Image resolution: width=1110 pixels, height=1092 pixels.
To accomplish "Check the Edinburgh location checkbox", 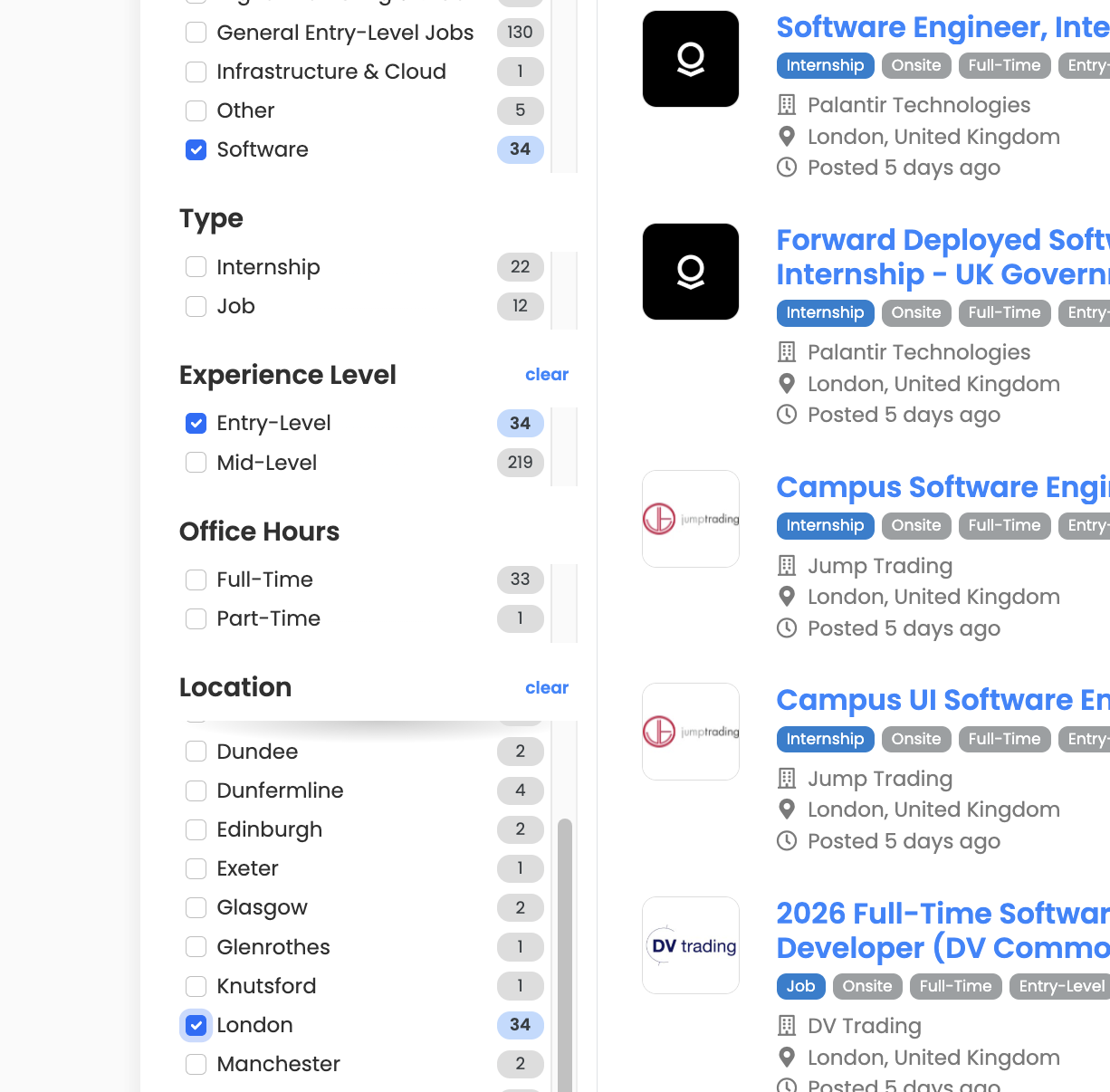I will (196, 829).
